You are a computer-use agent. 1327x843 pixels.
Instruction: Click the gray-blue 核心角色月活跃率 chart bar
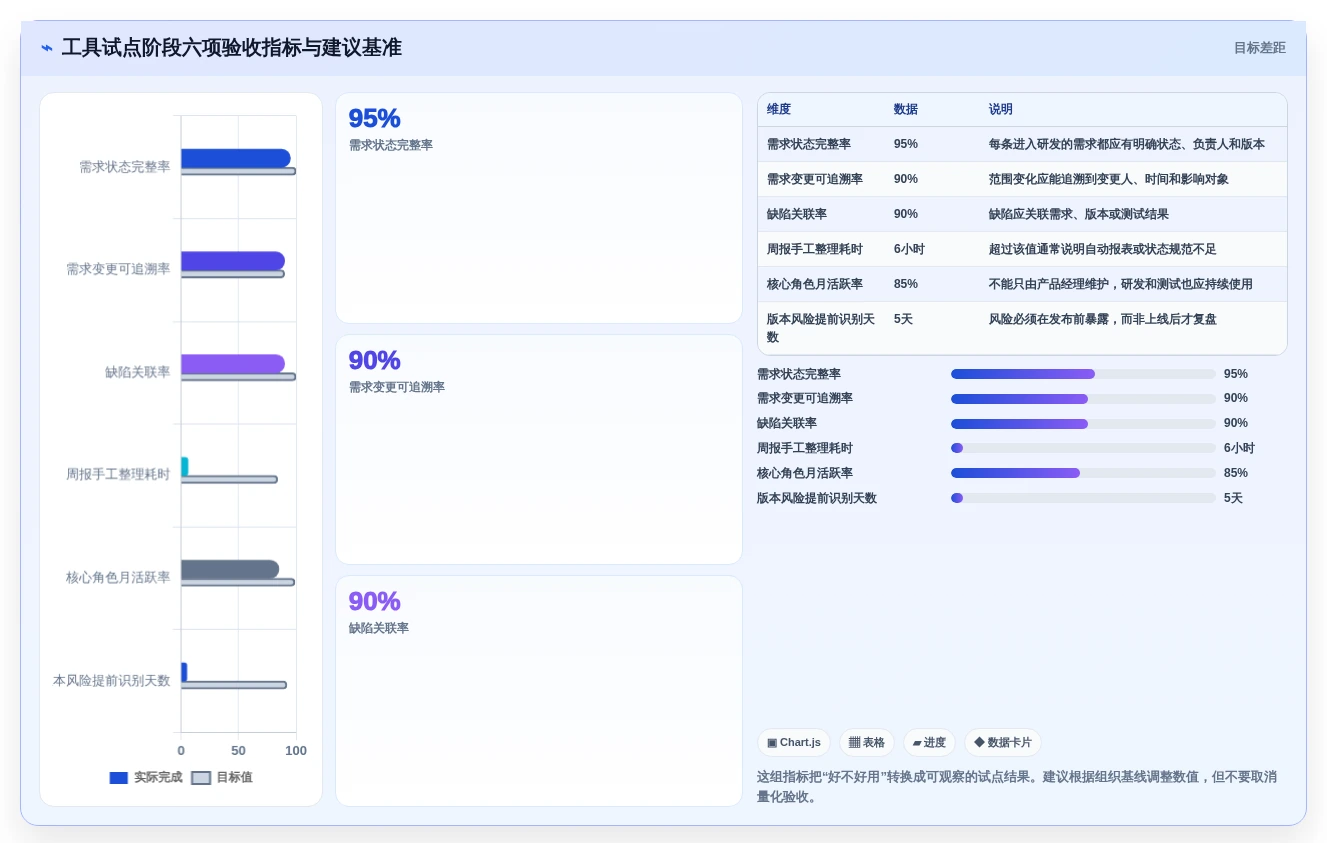coord(230,569)
